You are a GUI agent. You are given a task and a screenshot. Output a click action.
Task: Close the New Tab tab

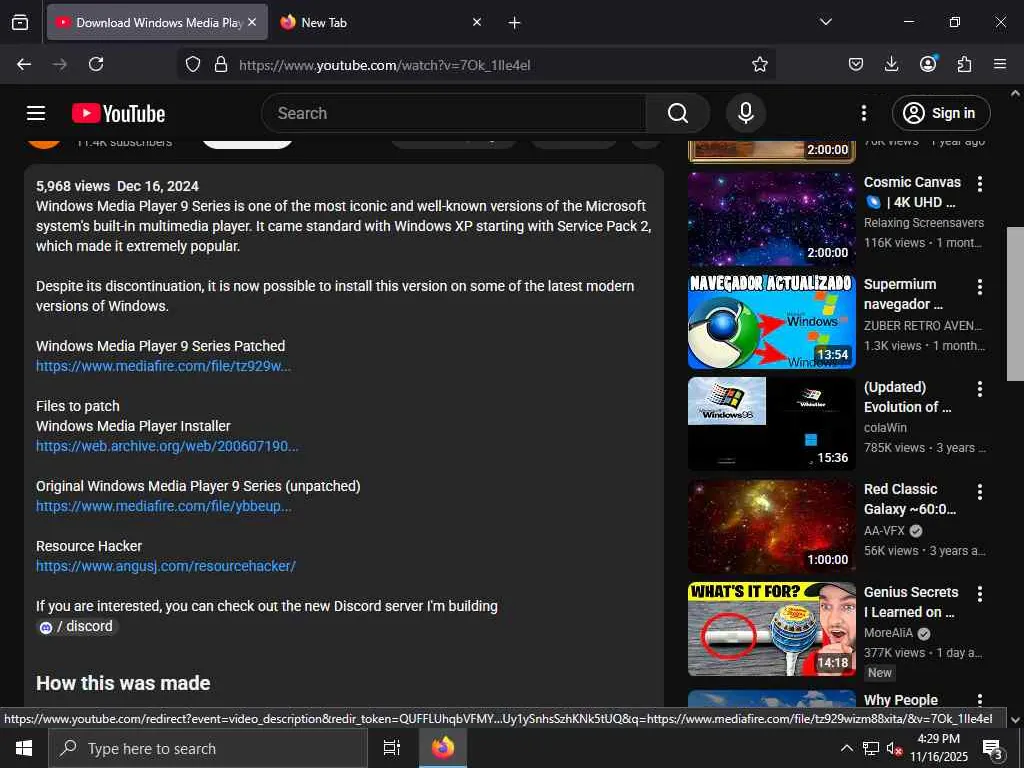pyautogui.click(x=477, y=22)
